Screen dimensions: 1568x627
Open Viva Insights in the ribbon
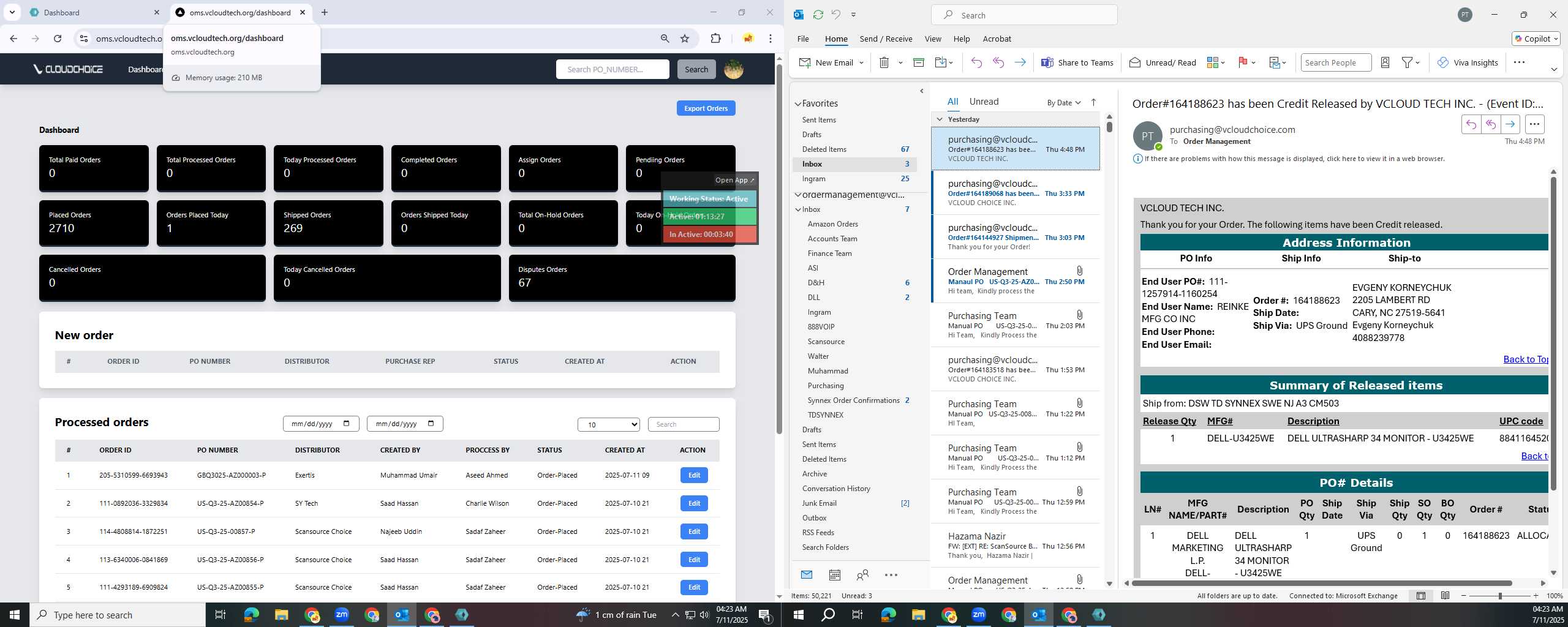[1468, 62]
